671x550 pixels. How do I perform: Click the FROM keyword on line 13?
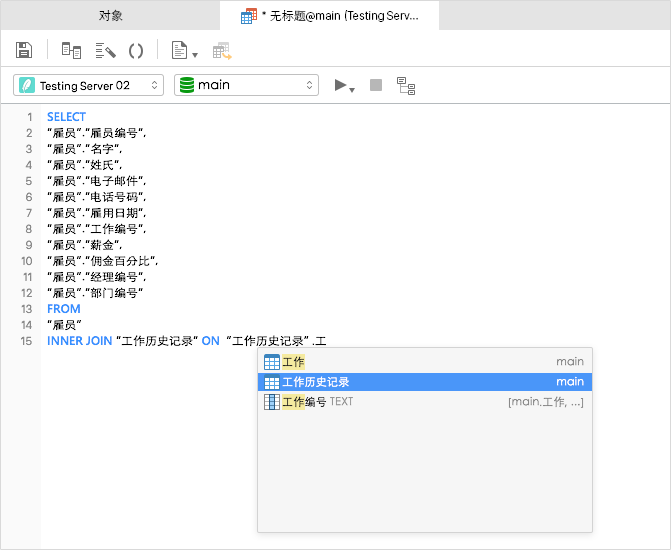tap(64, 309)
